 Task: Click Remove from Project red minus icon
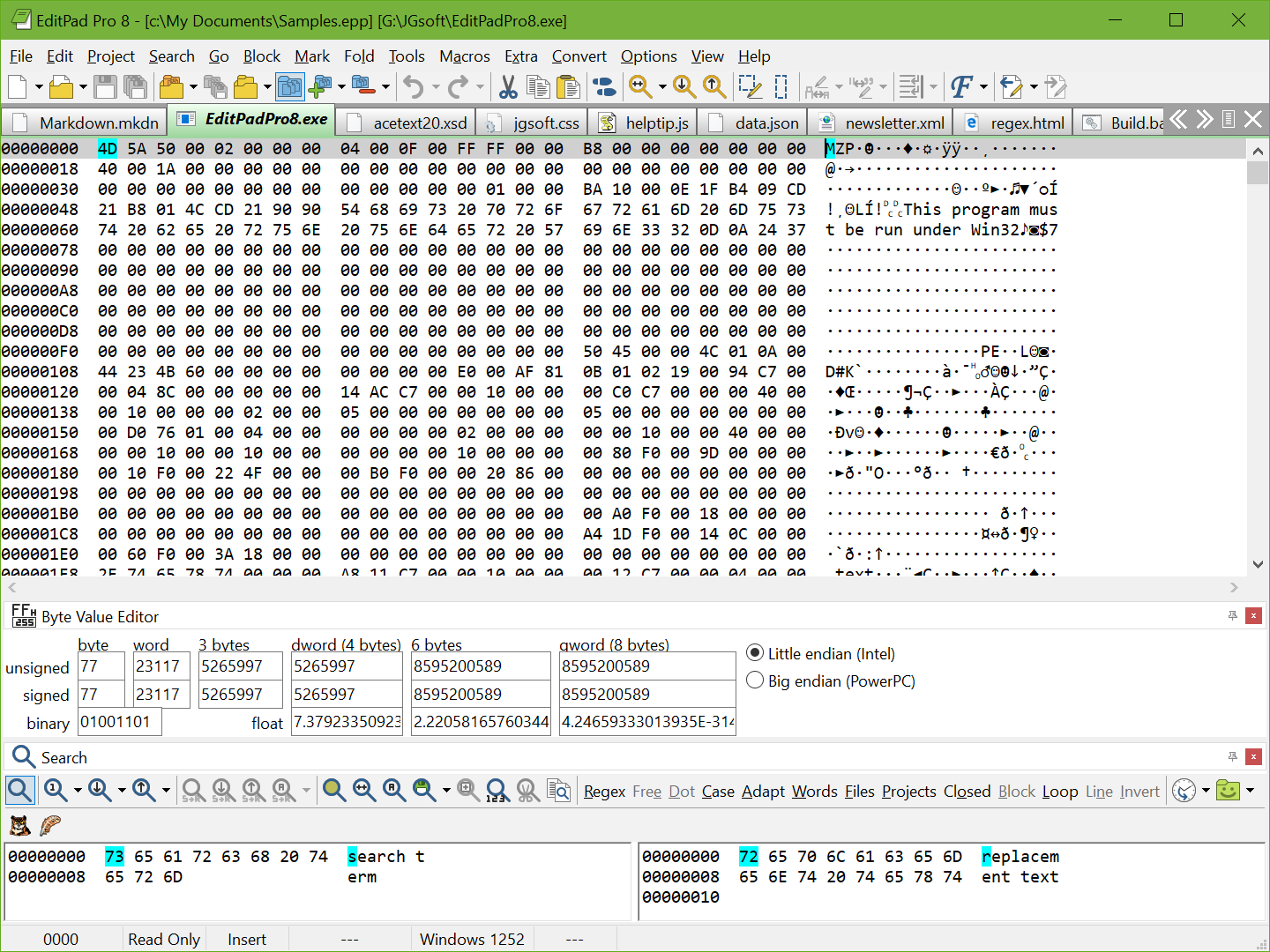tap(363, 86)
